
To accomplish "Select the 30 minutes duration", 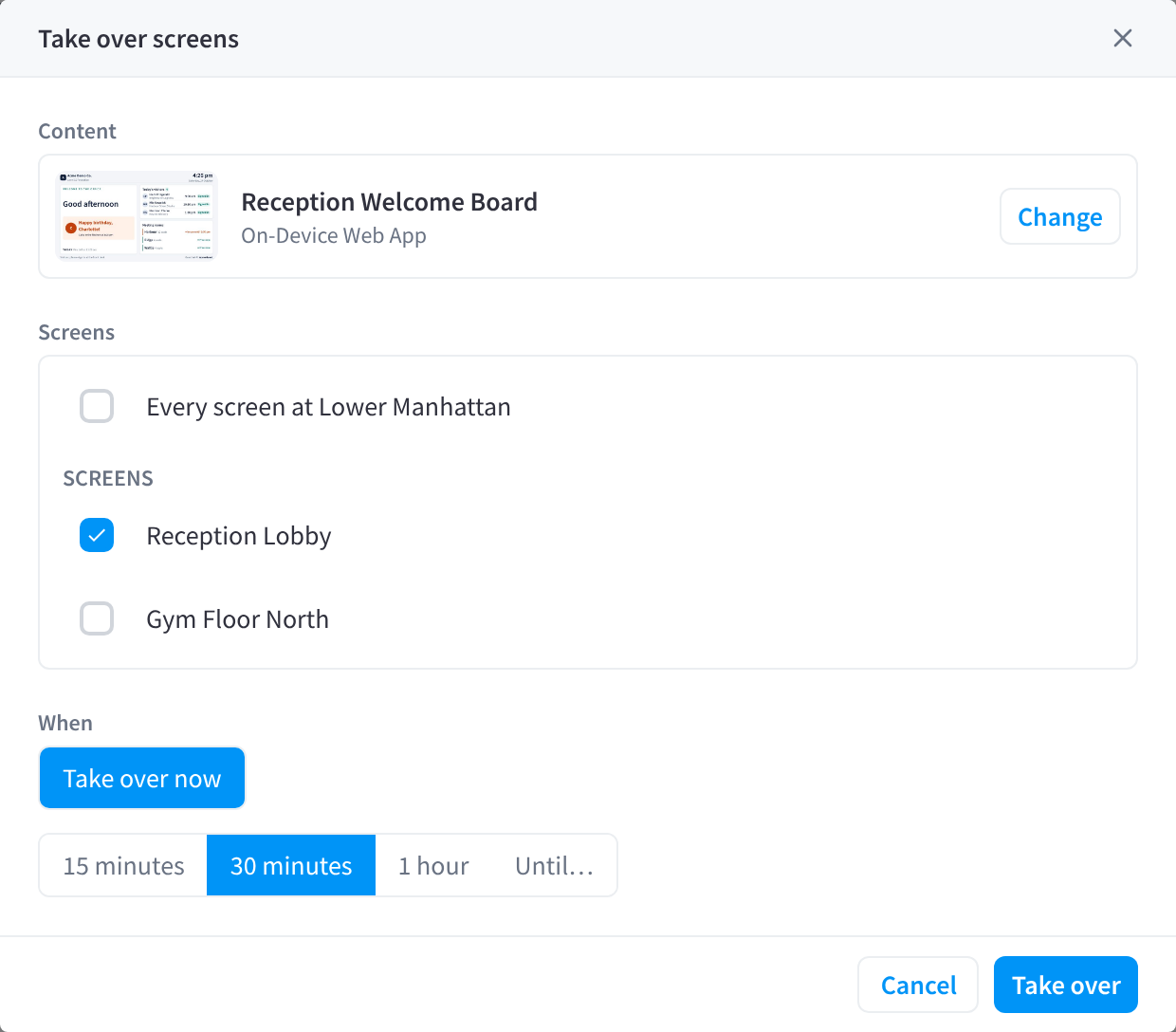I will (291, 865).
